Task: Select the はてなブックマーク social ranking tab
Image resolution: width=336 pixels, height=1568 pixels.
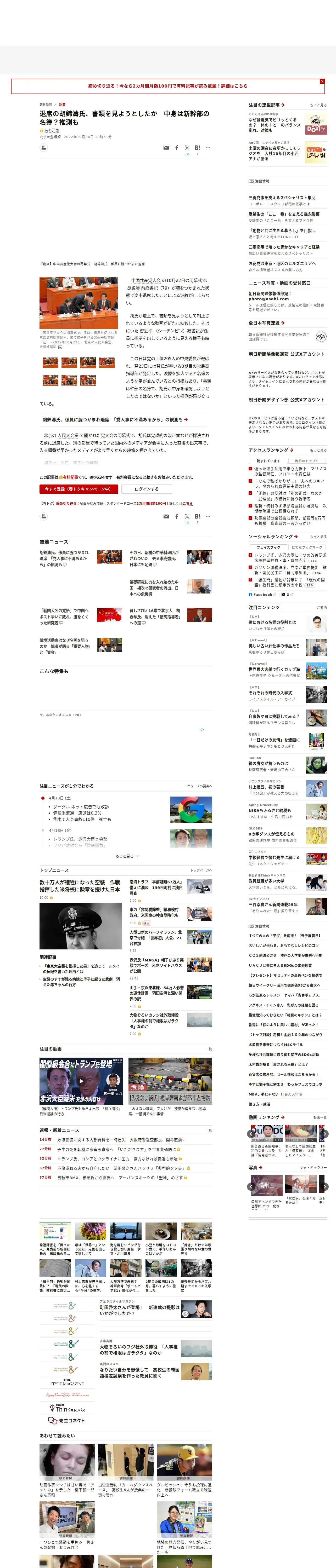Action: click(x=307, y=547)
